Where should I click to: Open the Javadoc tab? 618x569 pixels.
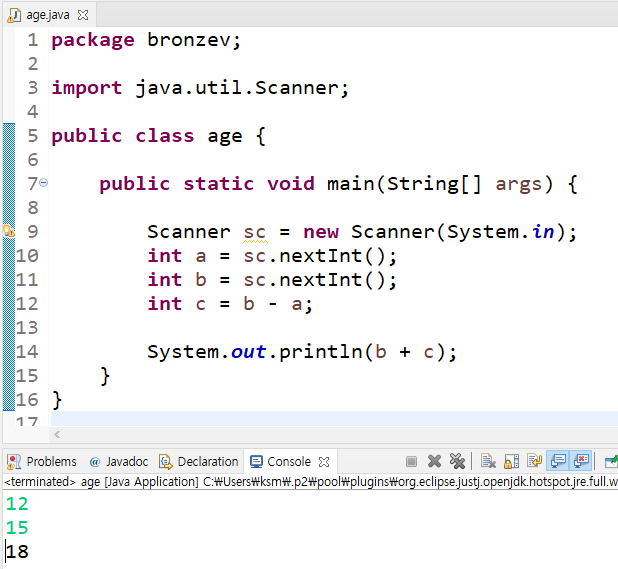119,461
